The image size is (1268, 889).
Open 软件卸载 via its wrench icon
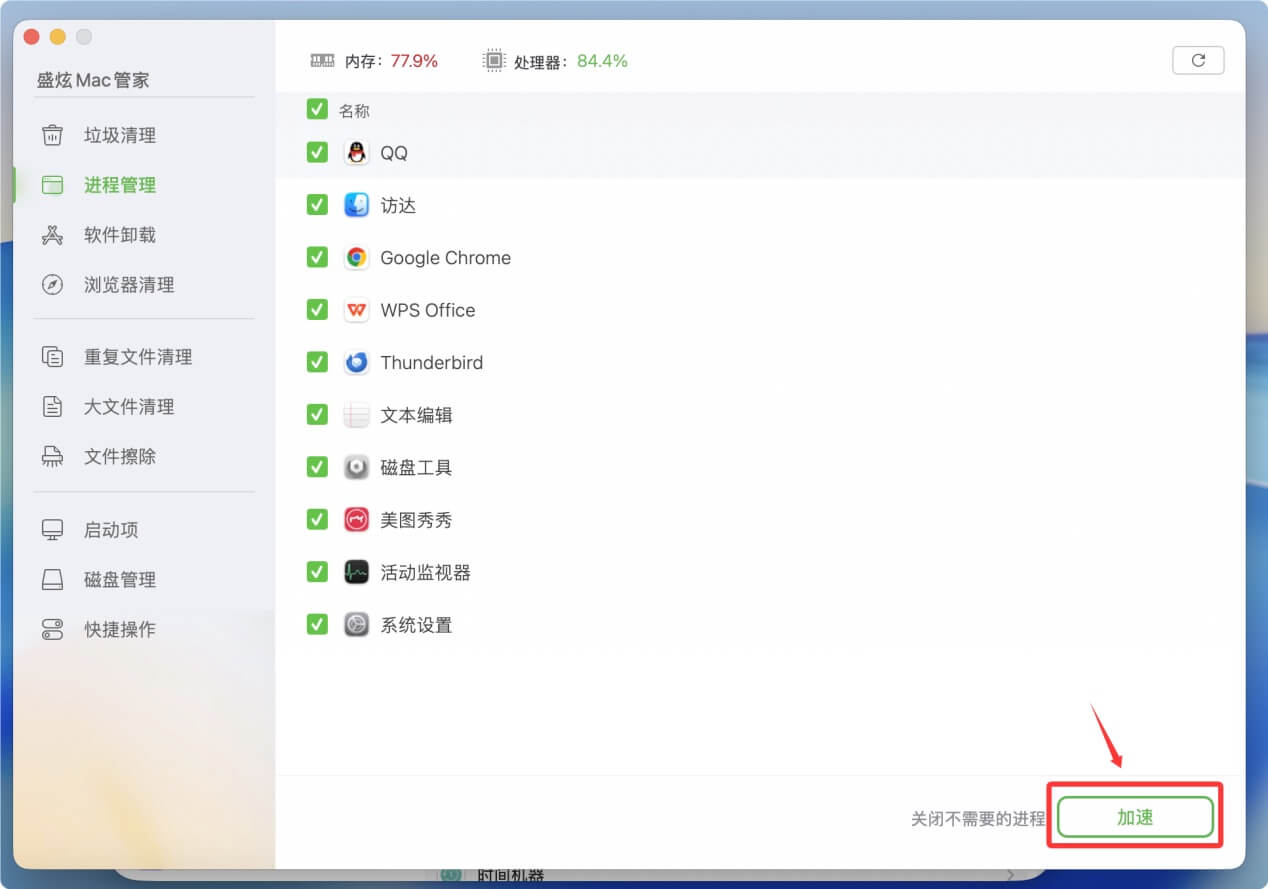click(x=51, y=235)
